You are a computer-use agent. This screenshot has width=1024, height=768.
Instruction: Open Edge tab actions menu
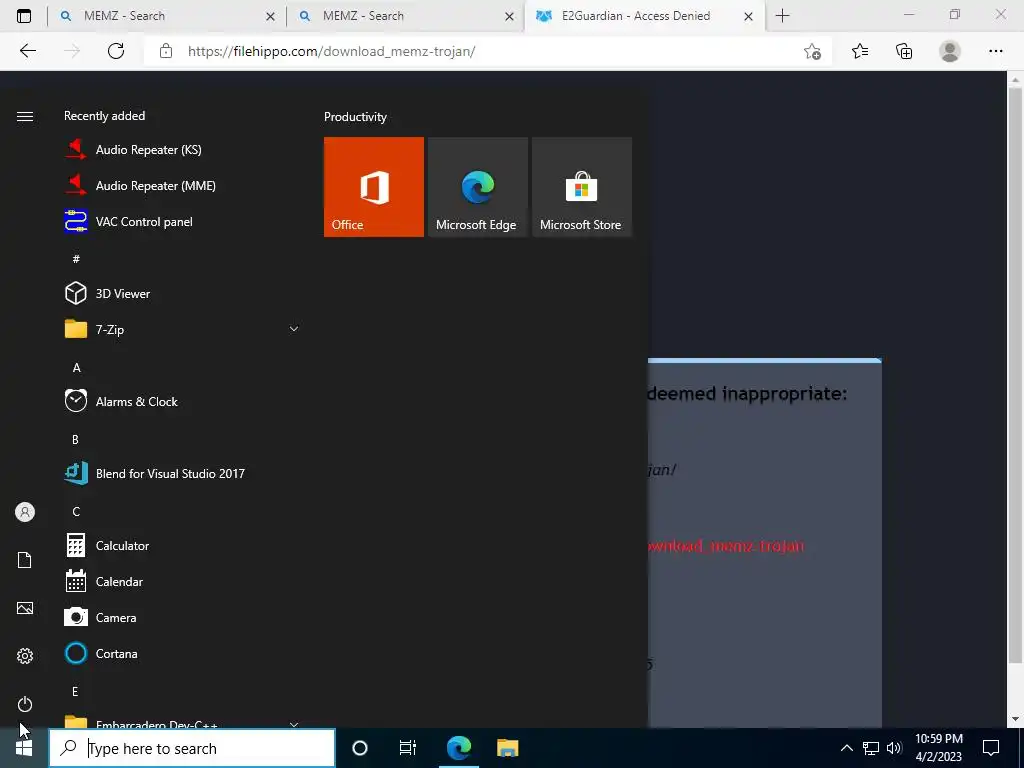click(x=24, y=16)
